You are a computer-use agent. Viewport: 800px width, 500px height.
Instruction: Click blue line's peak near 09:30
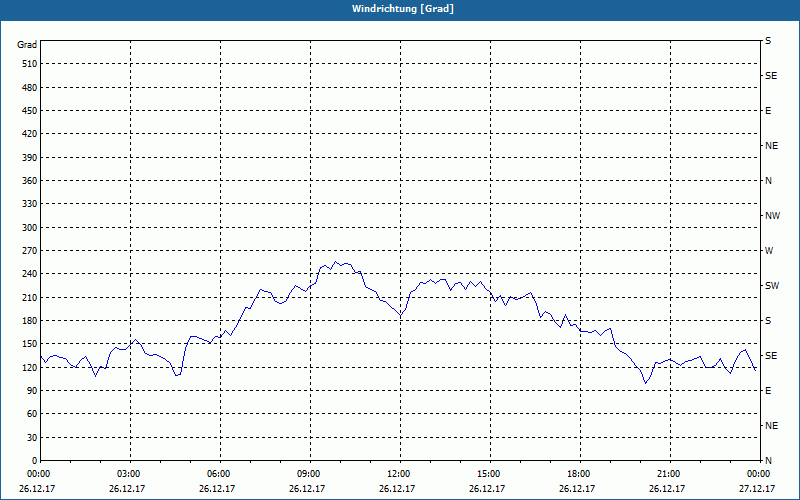tap(335, 262)
